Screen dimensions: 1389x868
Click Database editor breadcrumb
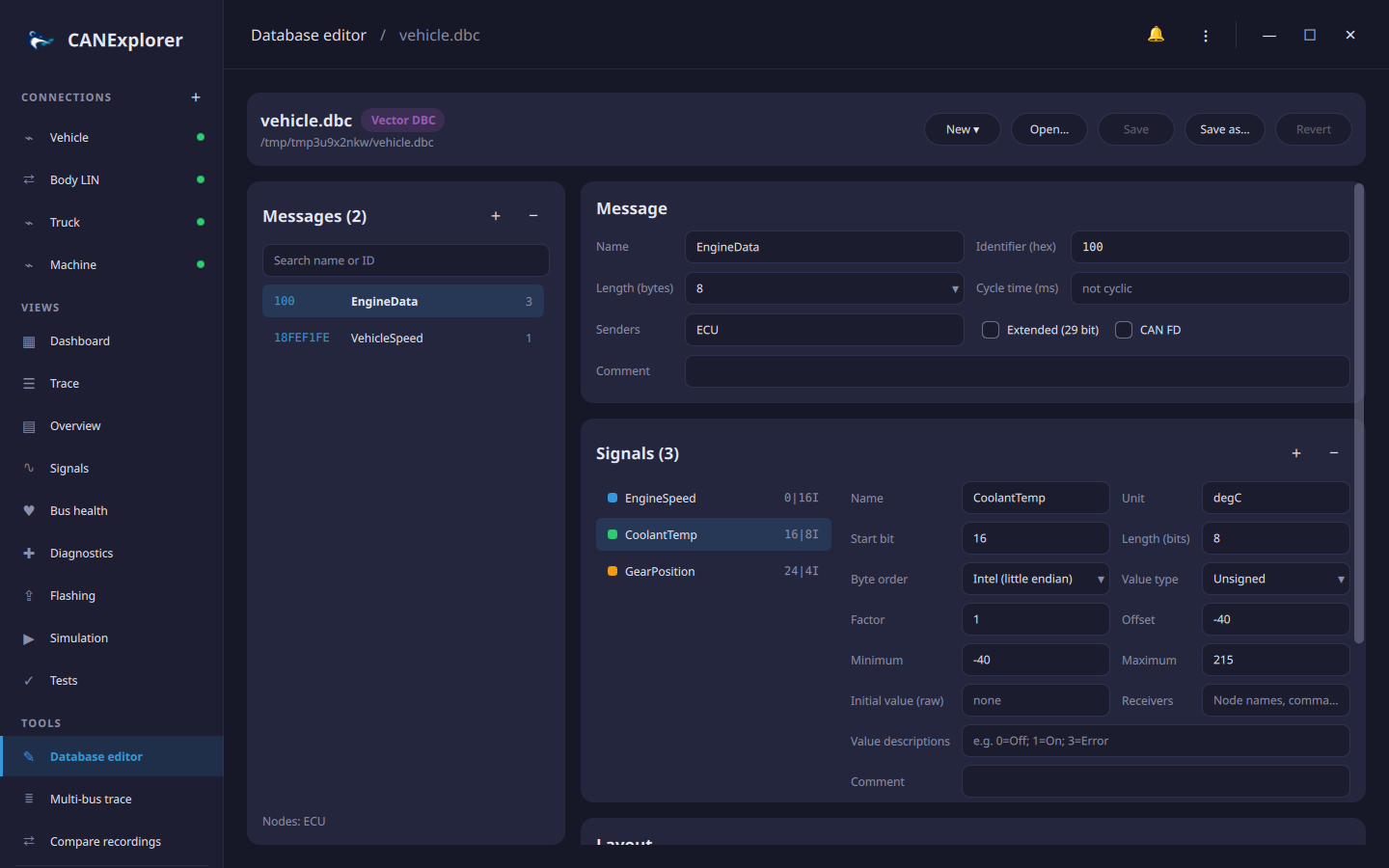(x=309, y=36)
